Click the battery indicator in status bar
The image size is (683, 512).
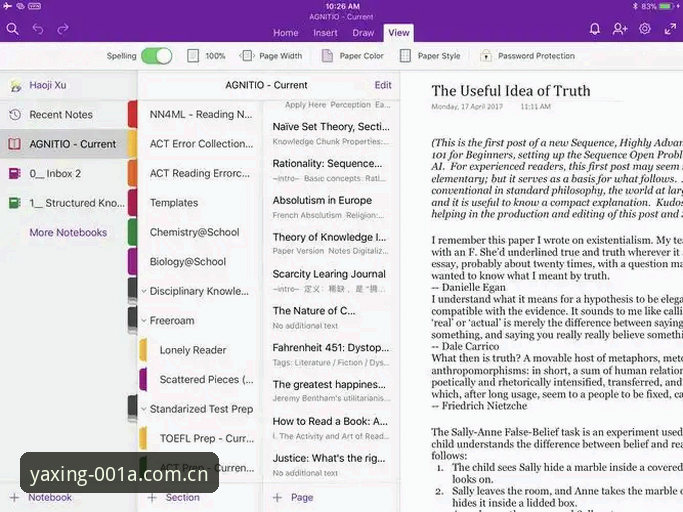point(666,6)
